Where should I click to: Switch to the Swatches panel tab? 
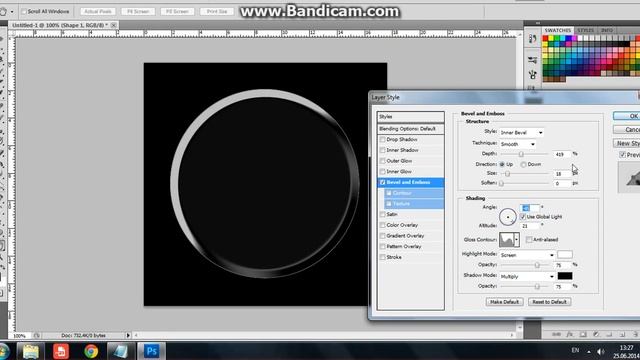click(x=558, y=30)
